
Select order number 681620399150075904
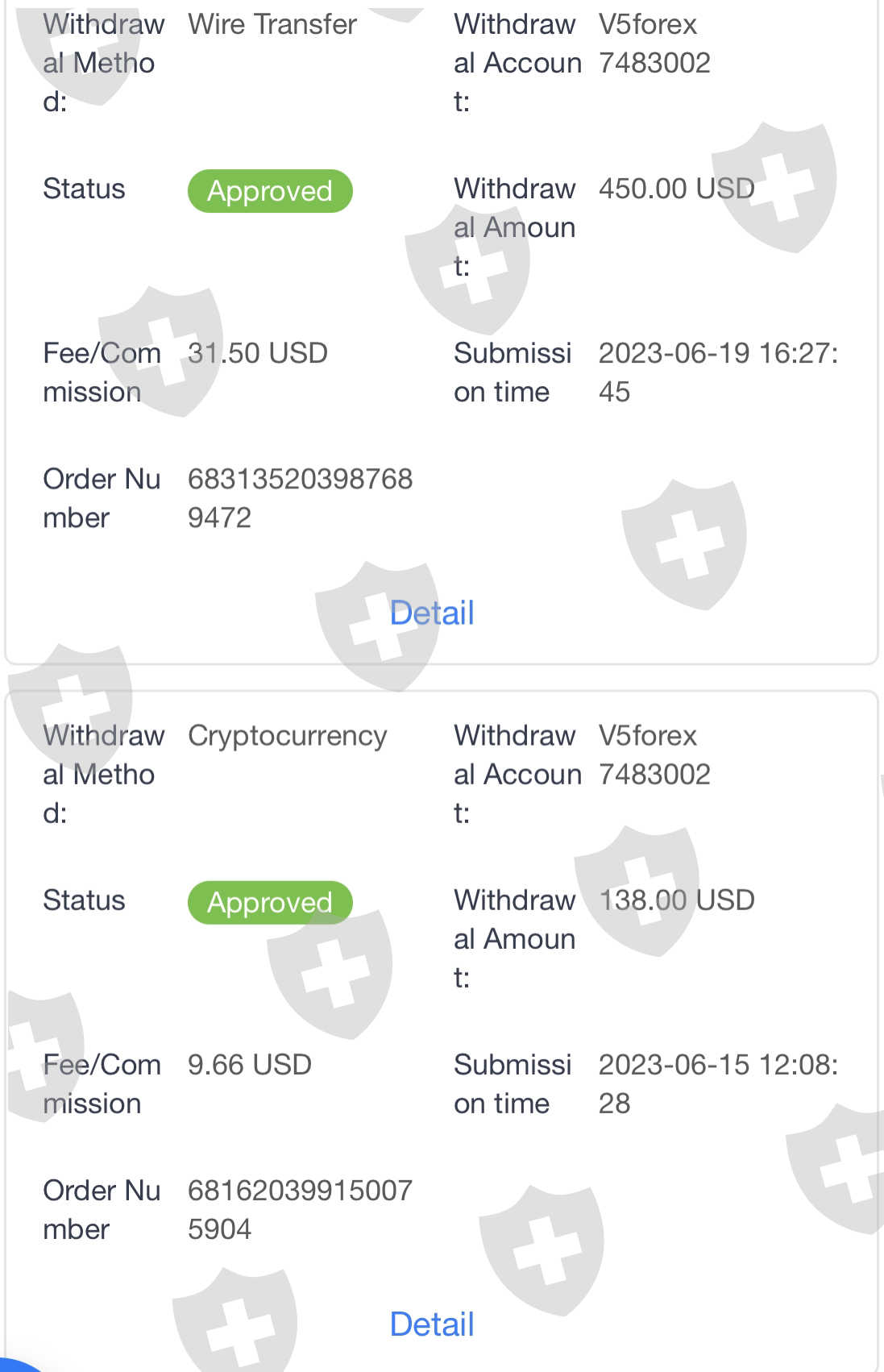tap(300, 1209)
